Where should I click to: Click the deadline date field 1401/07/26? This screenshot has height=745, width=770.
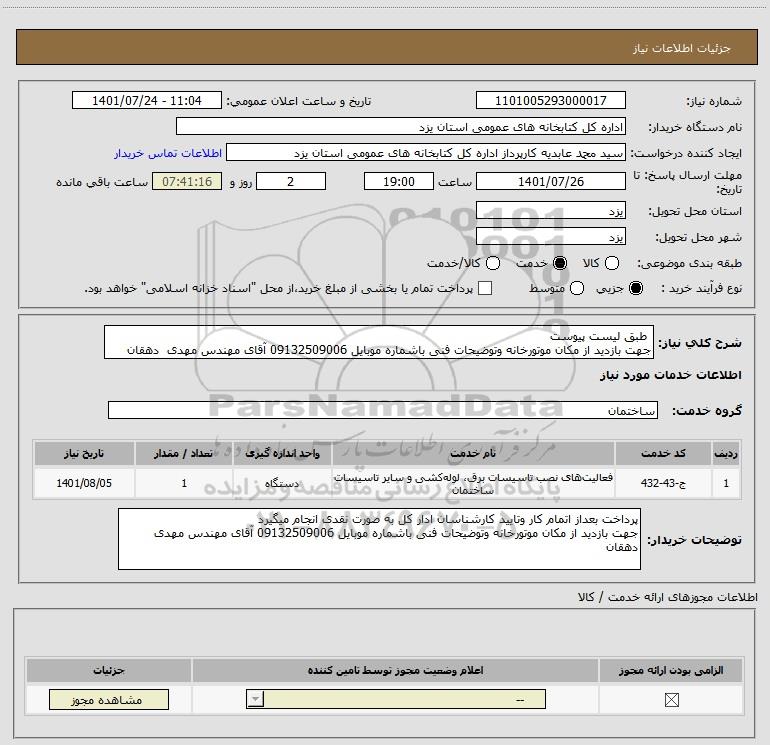coord(550,182)
